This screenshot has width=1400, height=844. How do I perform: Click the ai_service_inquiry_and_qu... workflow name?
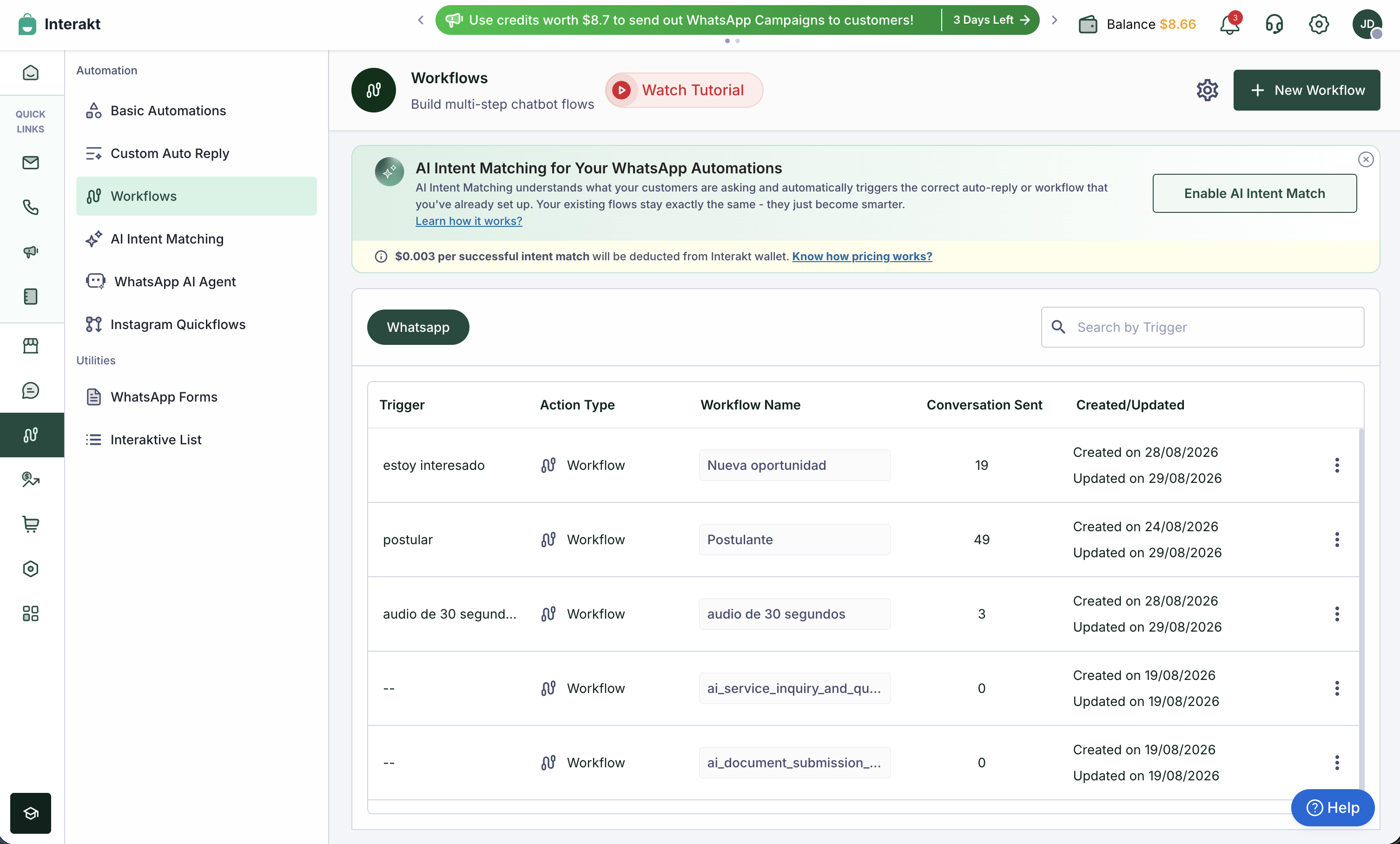click(x=795, y=688)
